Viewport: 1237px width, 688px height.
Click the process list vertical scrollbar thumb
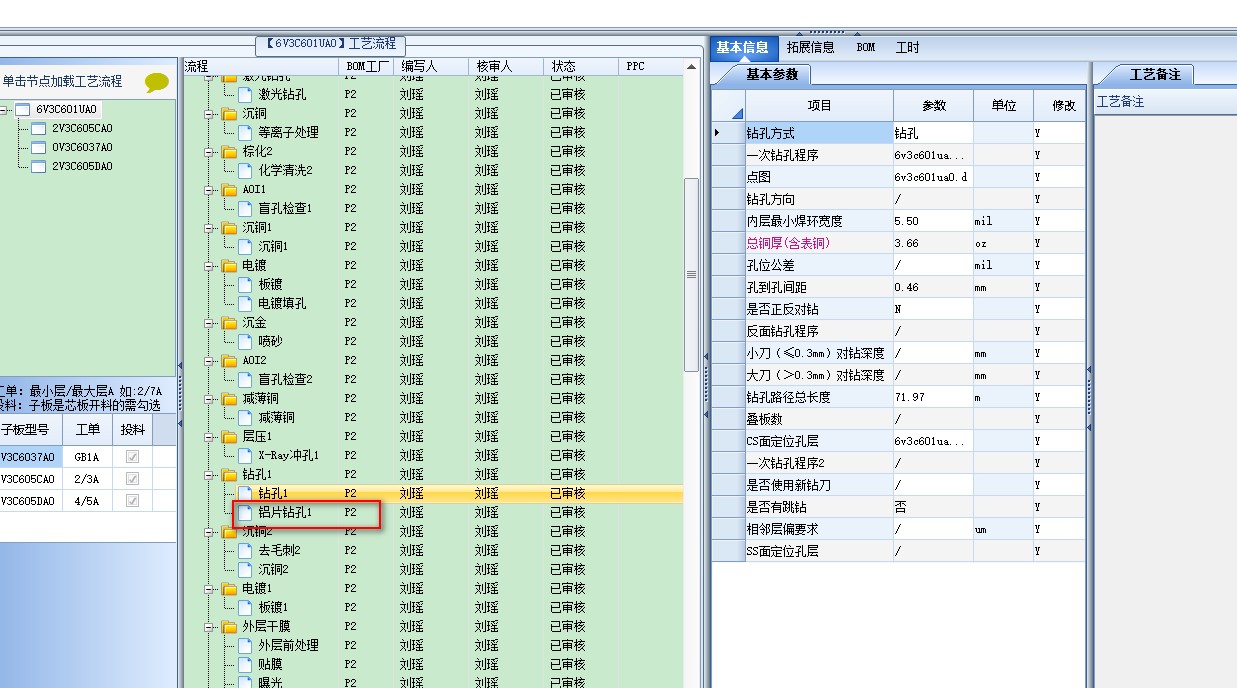(691, 275)
